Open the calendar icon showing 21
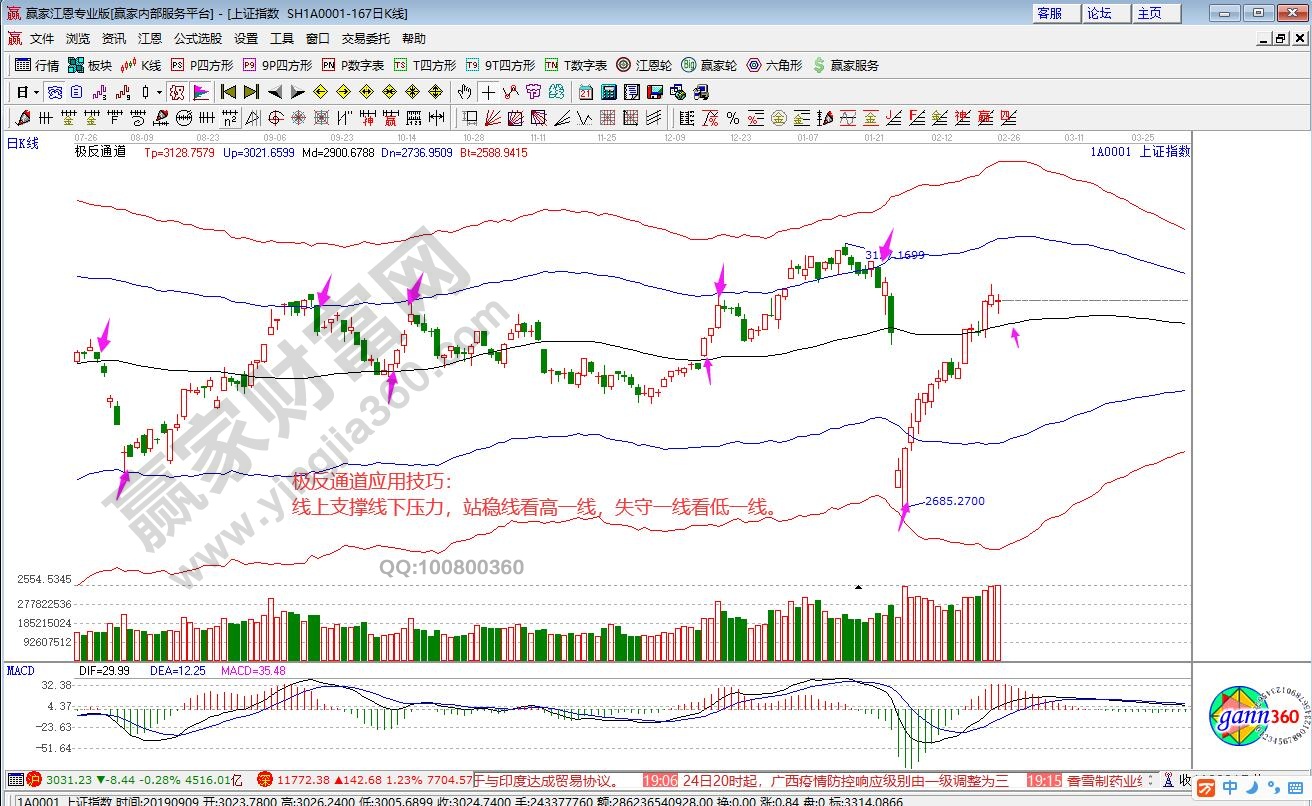This screenshot has width=1312, height=806. click(586, 92)
